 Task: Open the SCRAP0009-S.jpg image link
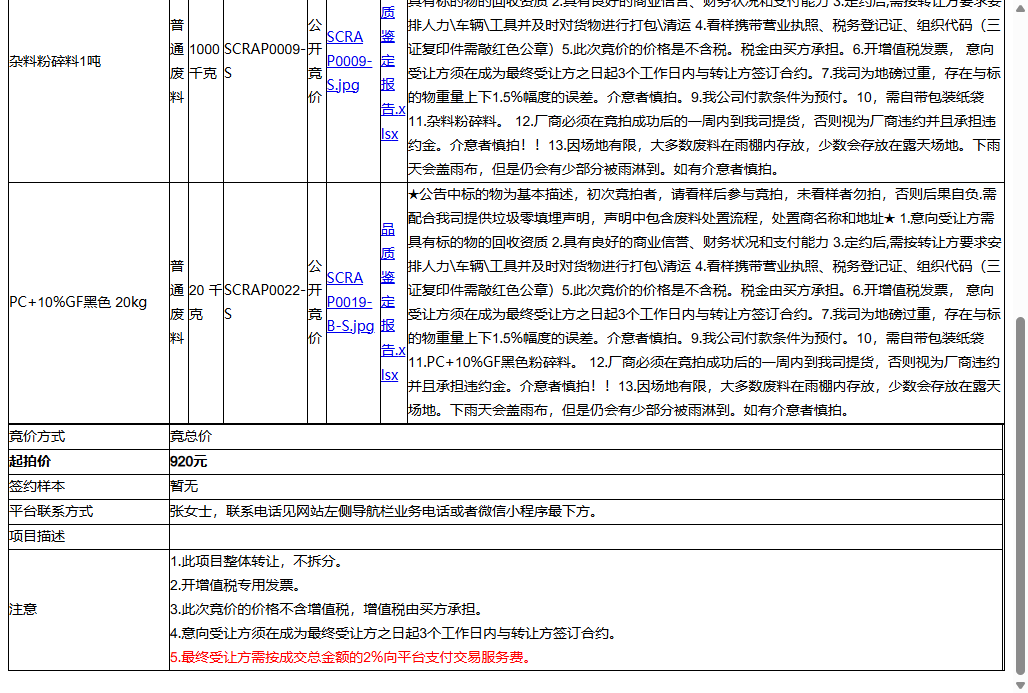pos(349,60)
